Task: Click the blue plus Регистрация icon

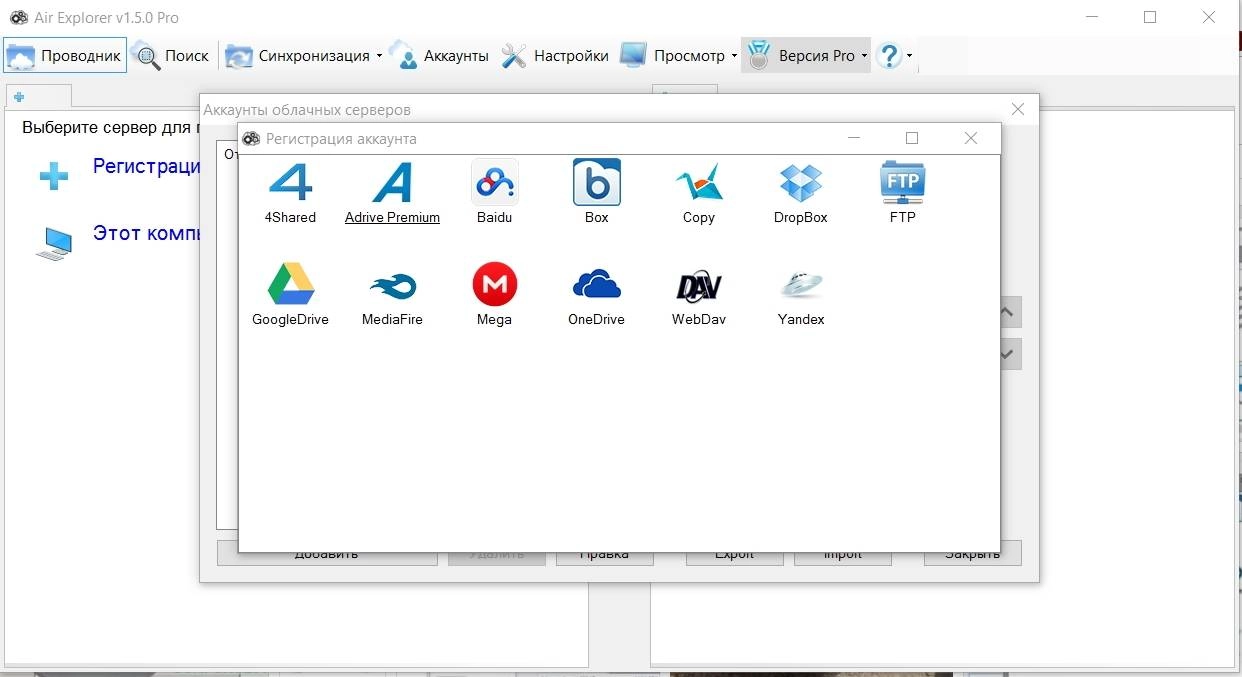Action: click(x=54, y=177)
